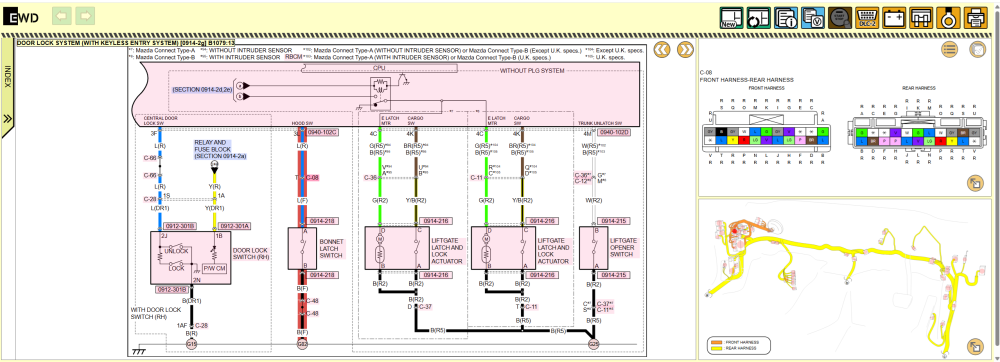This screenshot has width=1000, height=362.
Task: Open the ground ring terminal icon
Action: (949, 18)
